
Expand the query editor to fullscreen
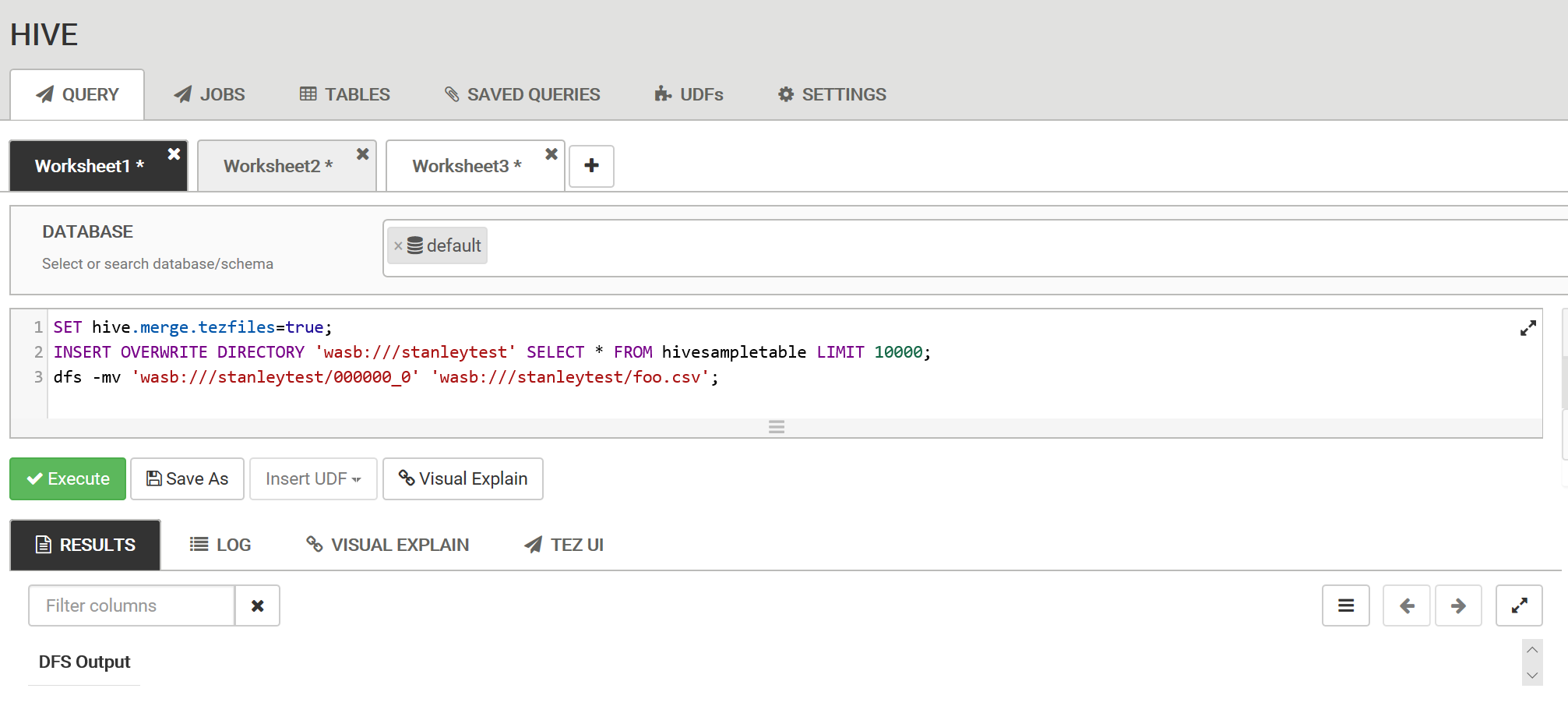1527,329
